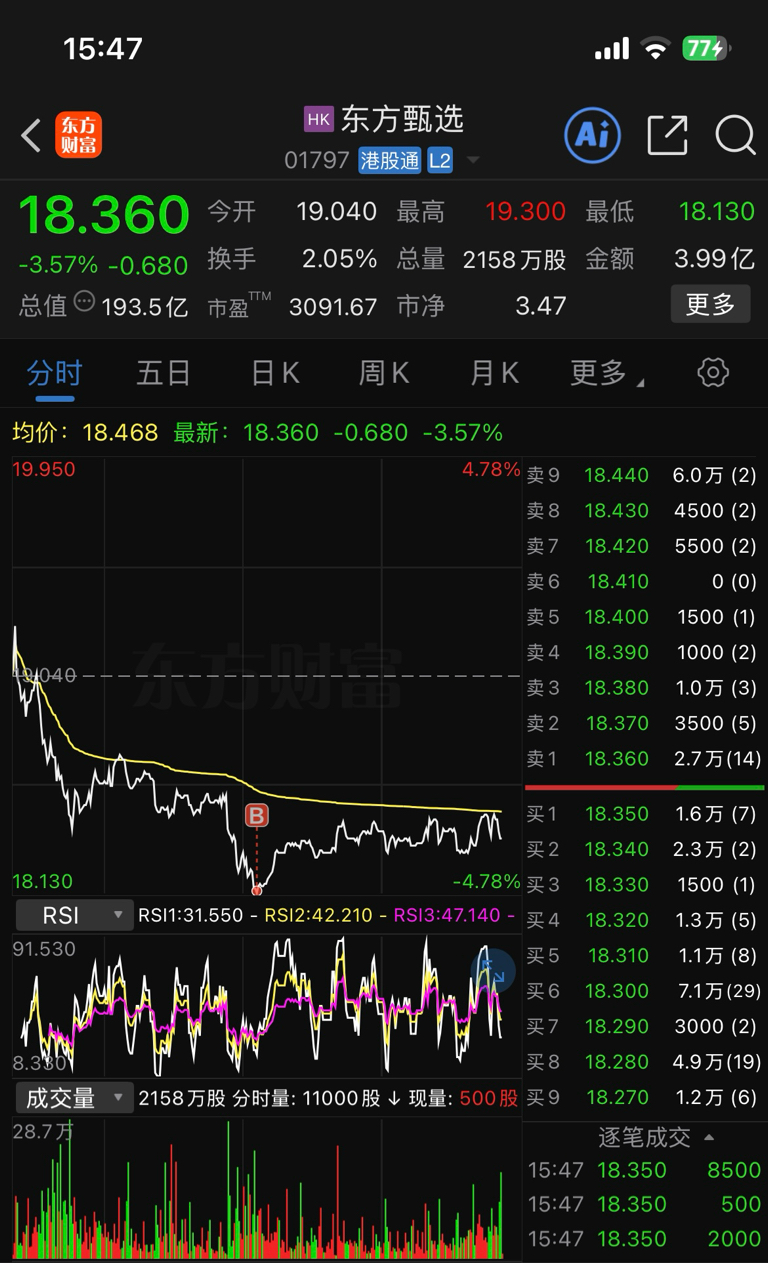Open chart settings gear icon

click(713, 373)
